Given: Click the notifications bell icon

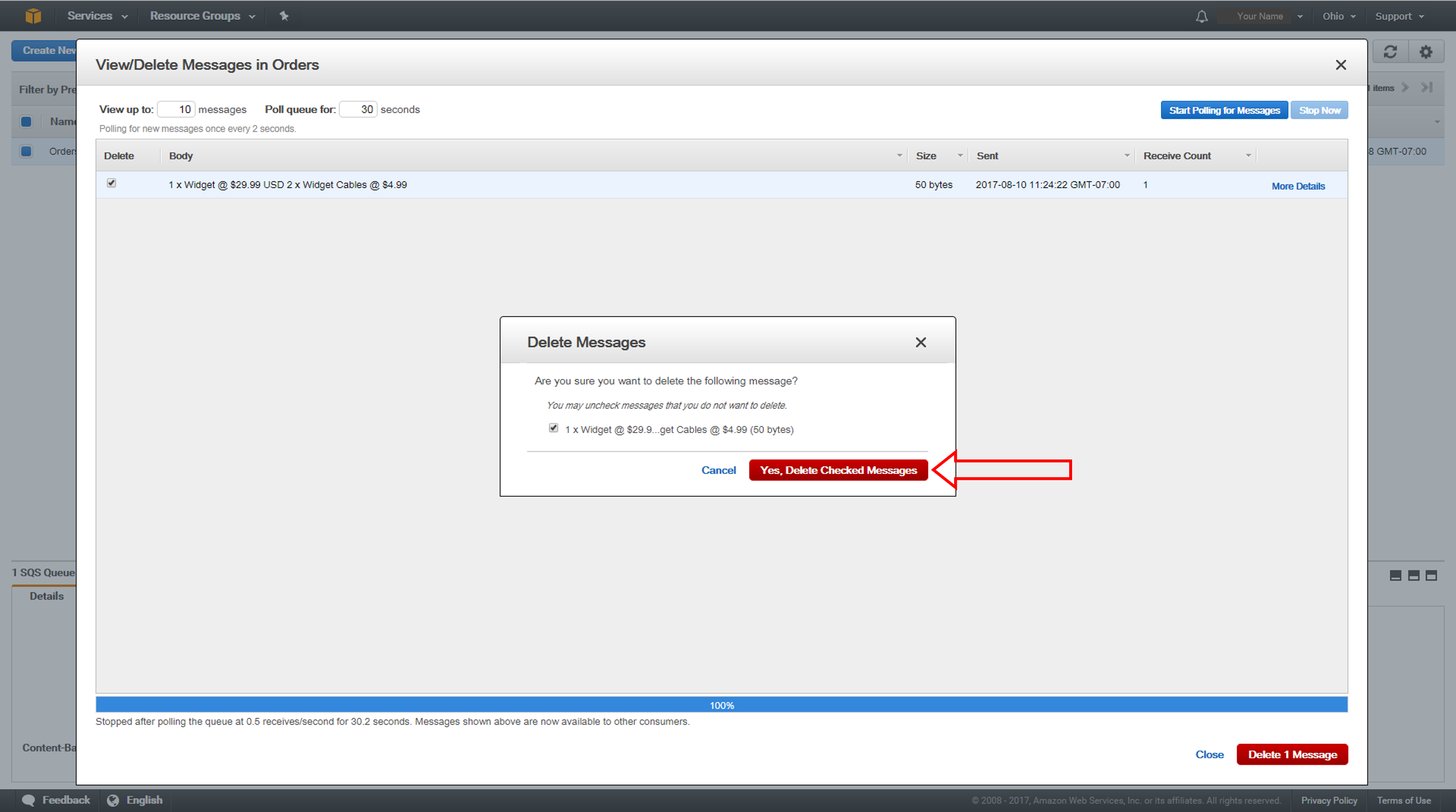Looking at the screenshot, I should [x=1202, y=15].
